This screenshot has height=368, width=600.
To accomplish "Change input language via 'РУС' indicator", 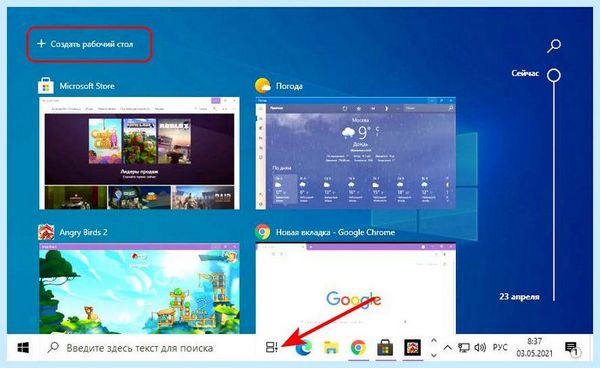I will point(500,347).
